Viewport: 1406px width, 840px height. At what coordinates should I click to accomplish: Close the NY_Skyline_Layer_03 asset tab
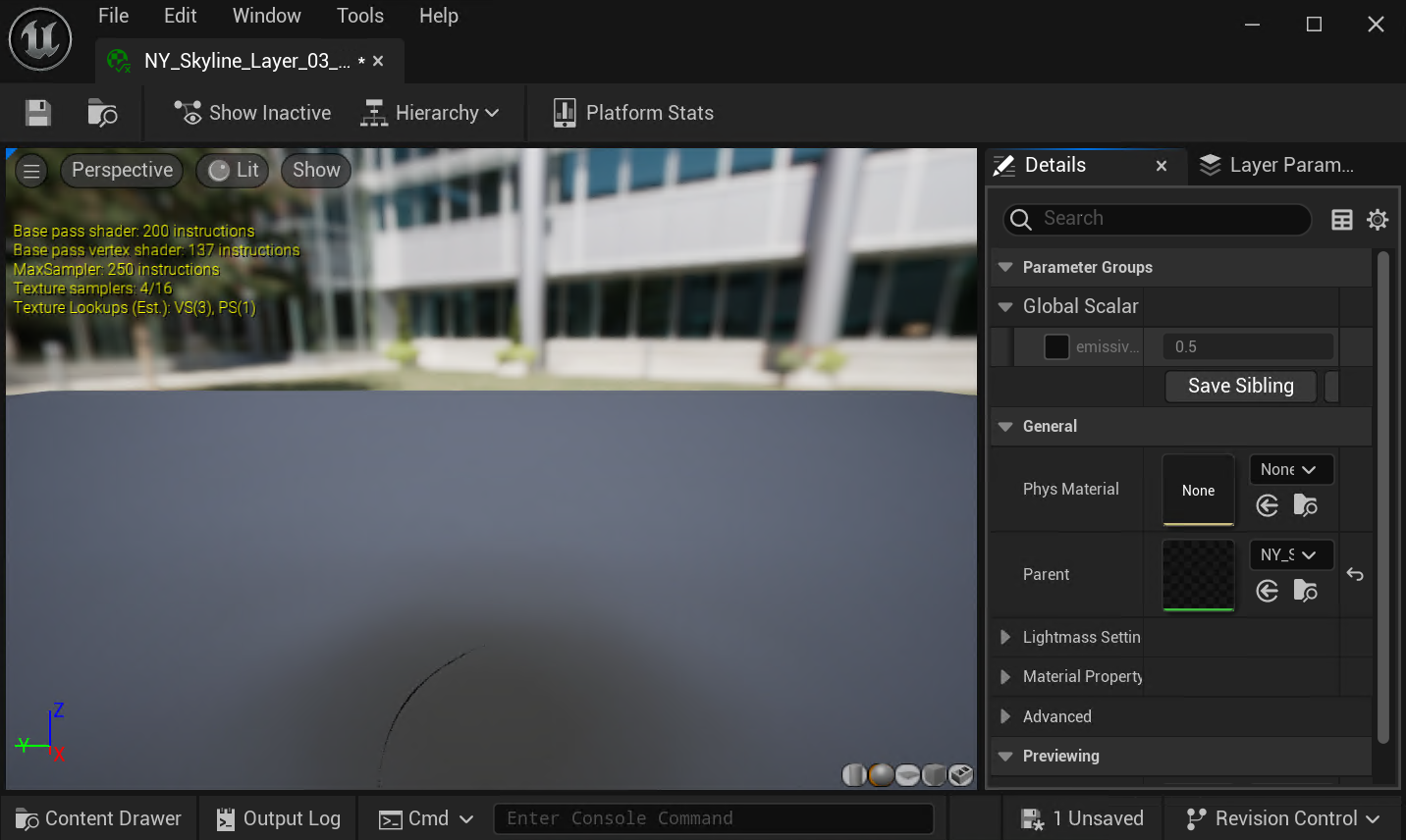coord(378,61)
